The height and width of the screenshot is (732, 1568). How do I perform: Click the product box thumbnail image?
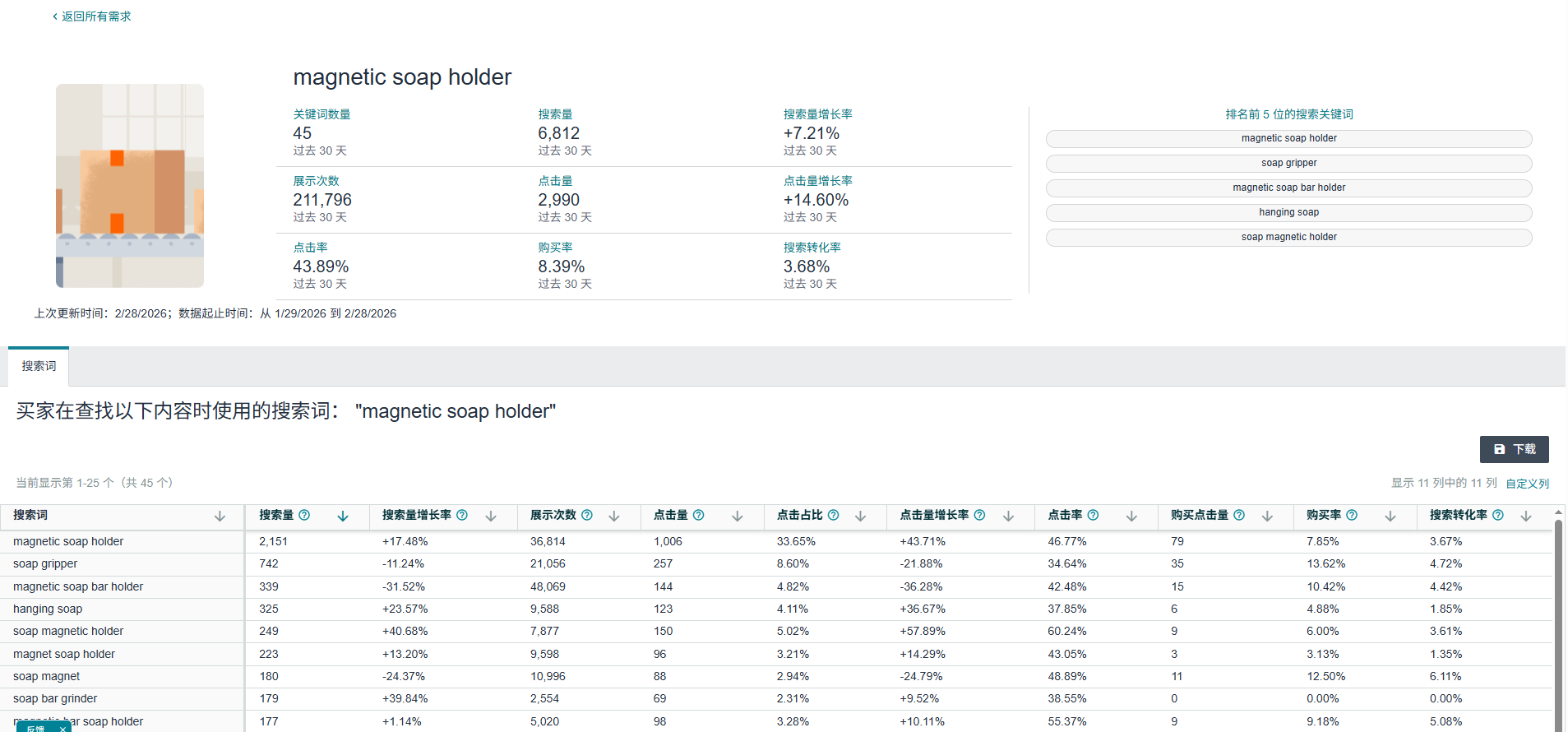pyautogui.click(x=130, y=186)
